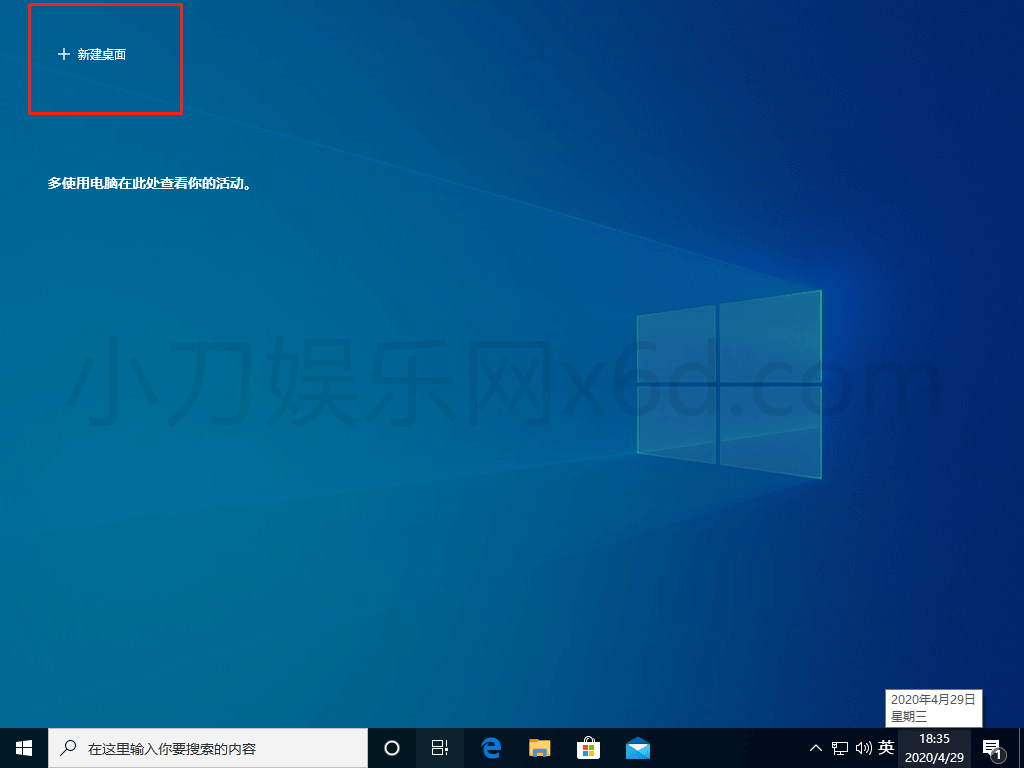
Task: Activate Cortana with the circle icon
Action: tap(390, 747)
